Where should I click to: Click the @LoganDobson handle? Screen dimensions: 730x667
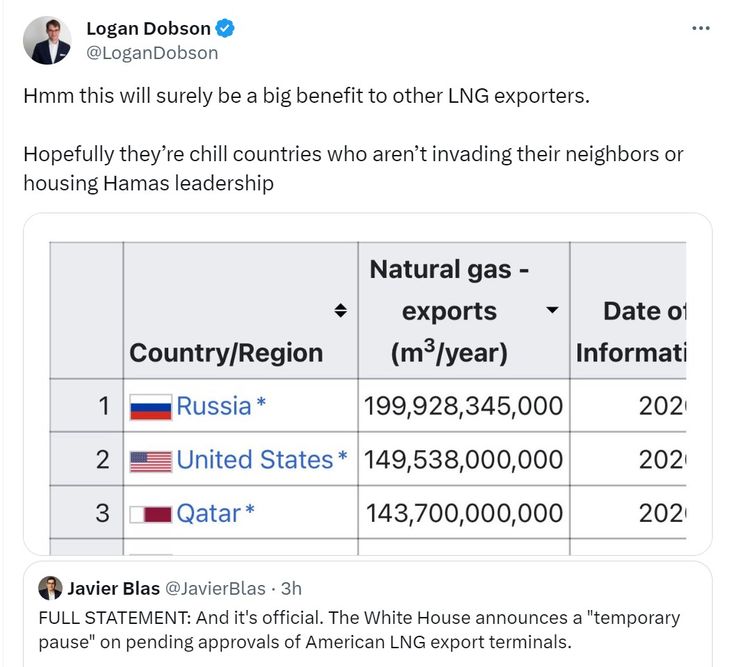coord(152,53)
